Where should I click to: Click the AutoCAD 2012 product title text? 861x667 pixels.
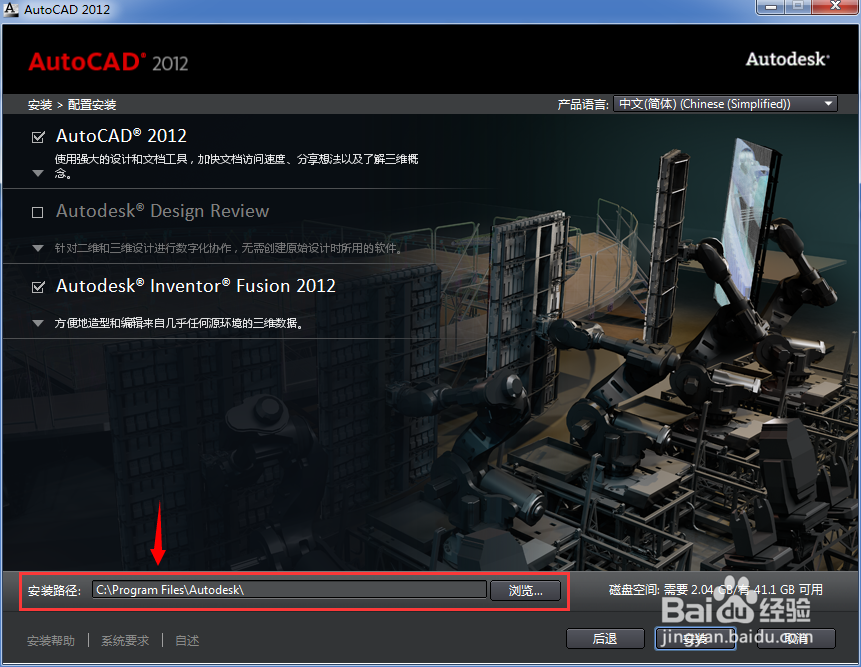point(121,136)
